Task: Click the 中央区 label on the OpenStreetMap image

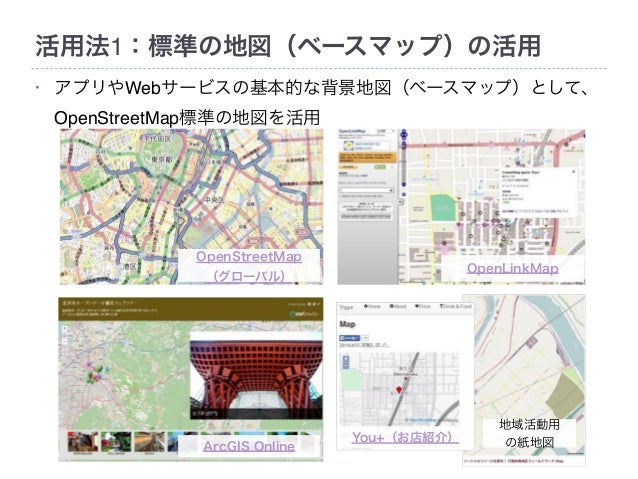Action: [214, 200]
